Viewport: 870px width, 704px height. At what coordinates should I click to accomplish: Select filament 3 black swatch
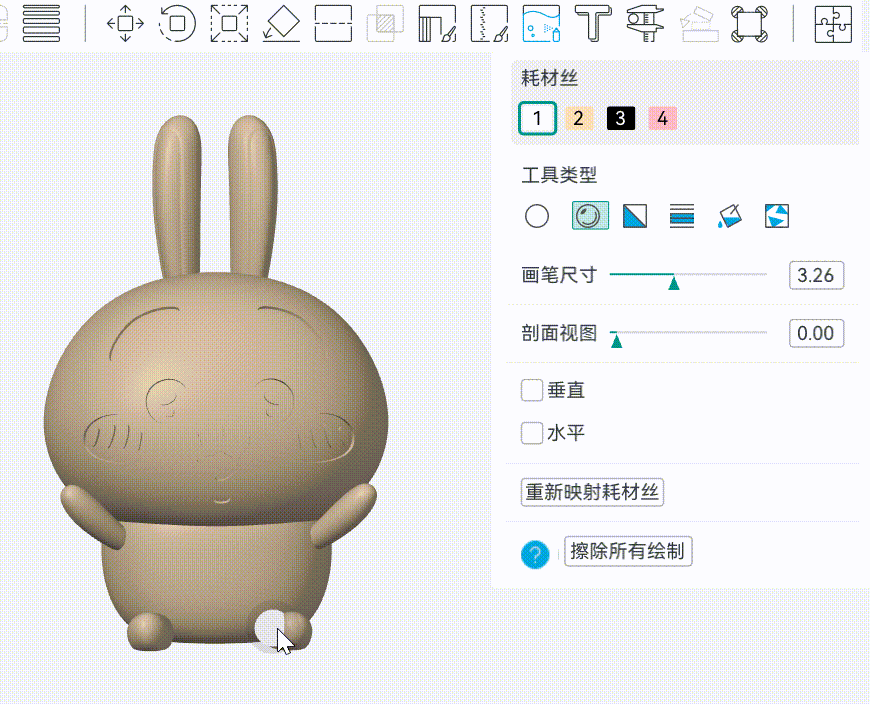[620, 118]
